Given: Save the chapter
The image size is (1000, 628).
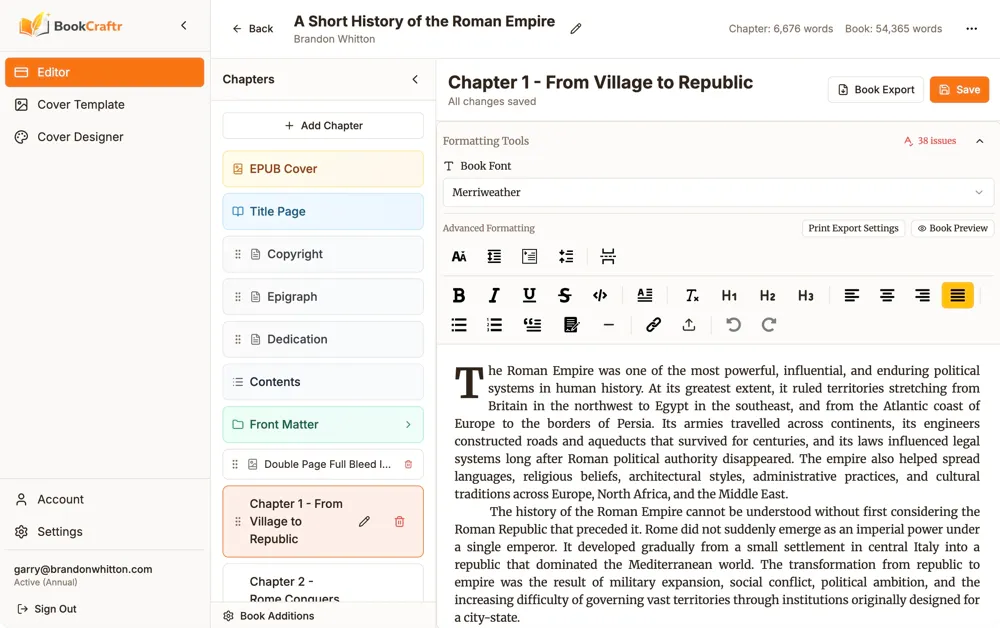Looking at the screenshot, I should [x=959, y=90].
